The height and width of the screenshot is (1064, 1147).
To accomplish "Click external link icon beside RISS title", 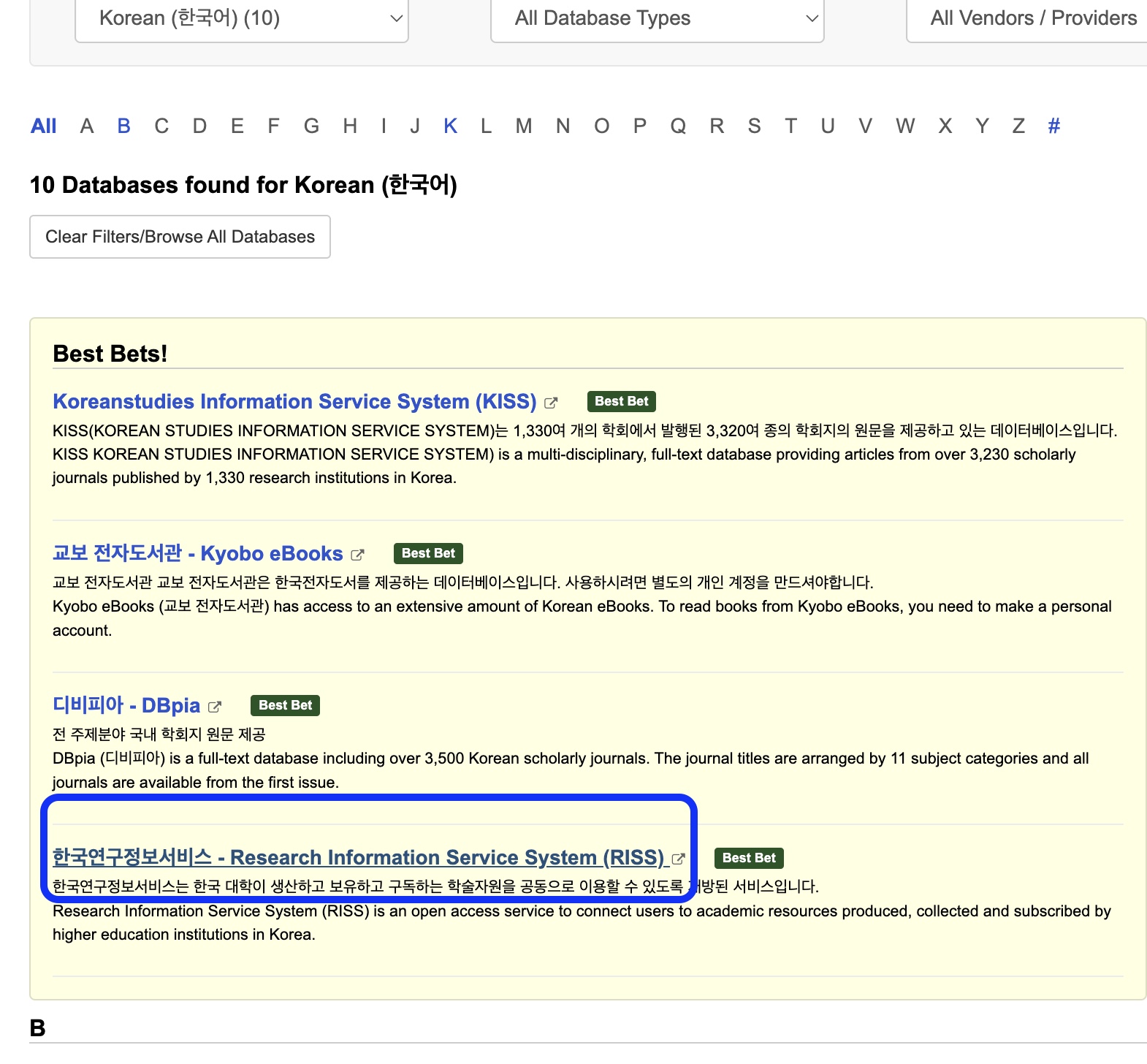I will click(x=679, y=859).
